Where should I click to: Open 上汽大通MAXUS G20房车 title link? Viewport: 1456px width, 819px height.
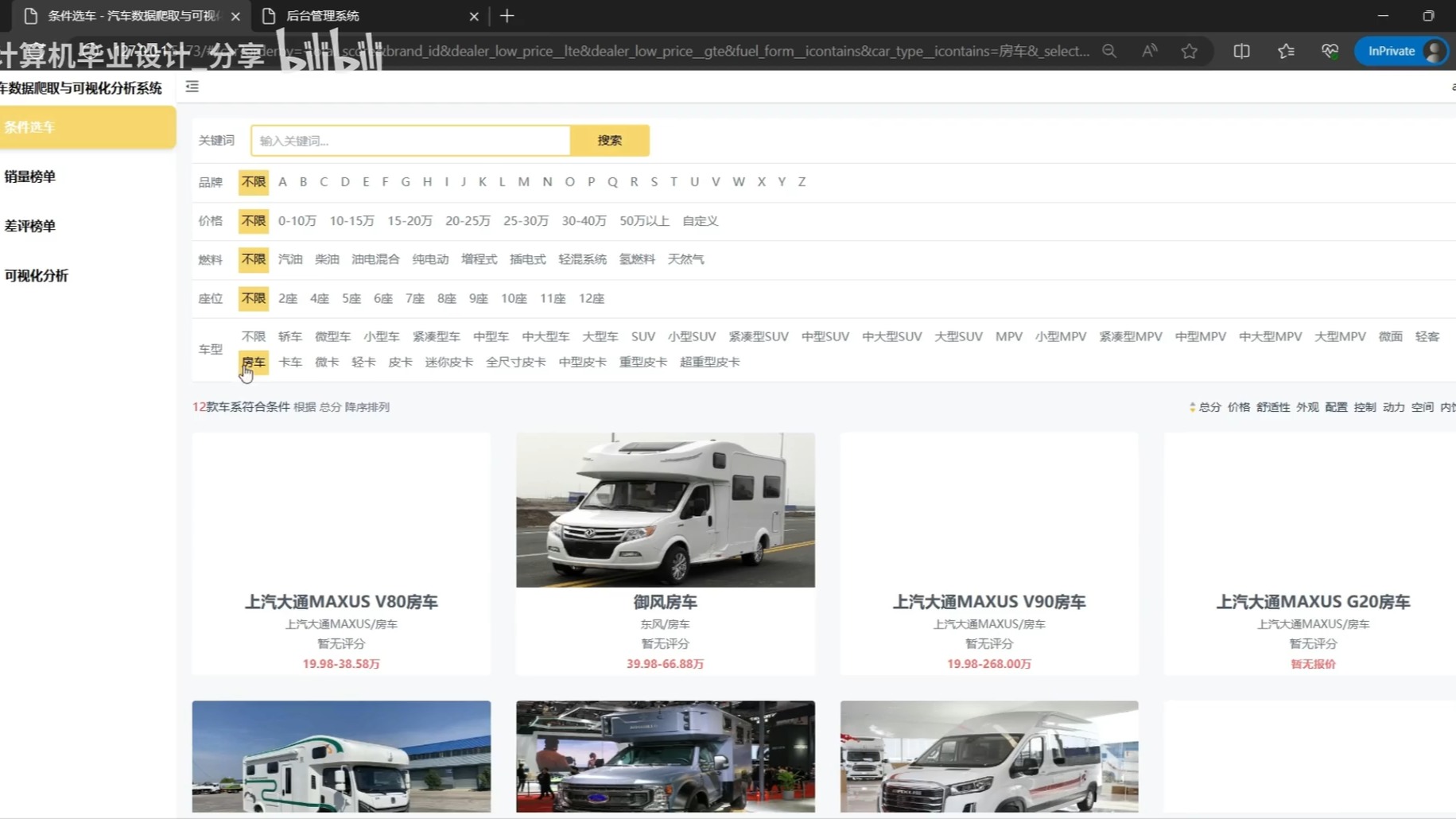[x=1313, y=602]
